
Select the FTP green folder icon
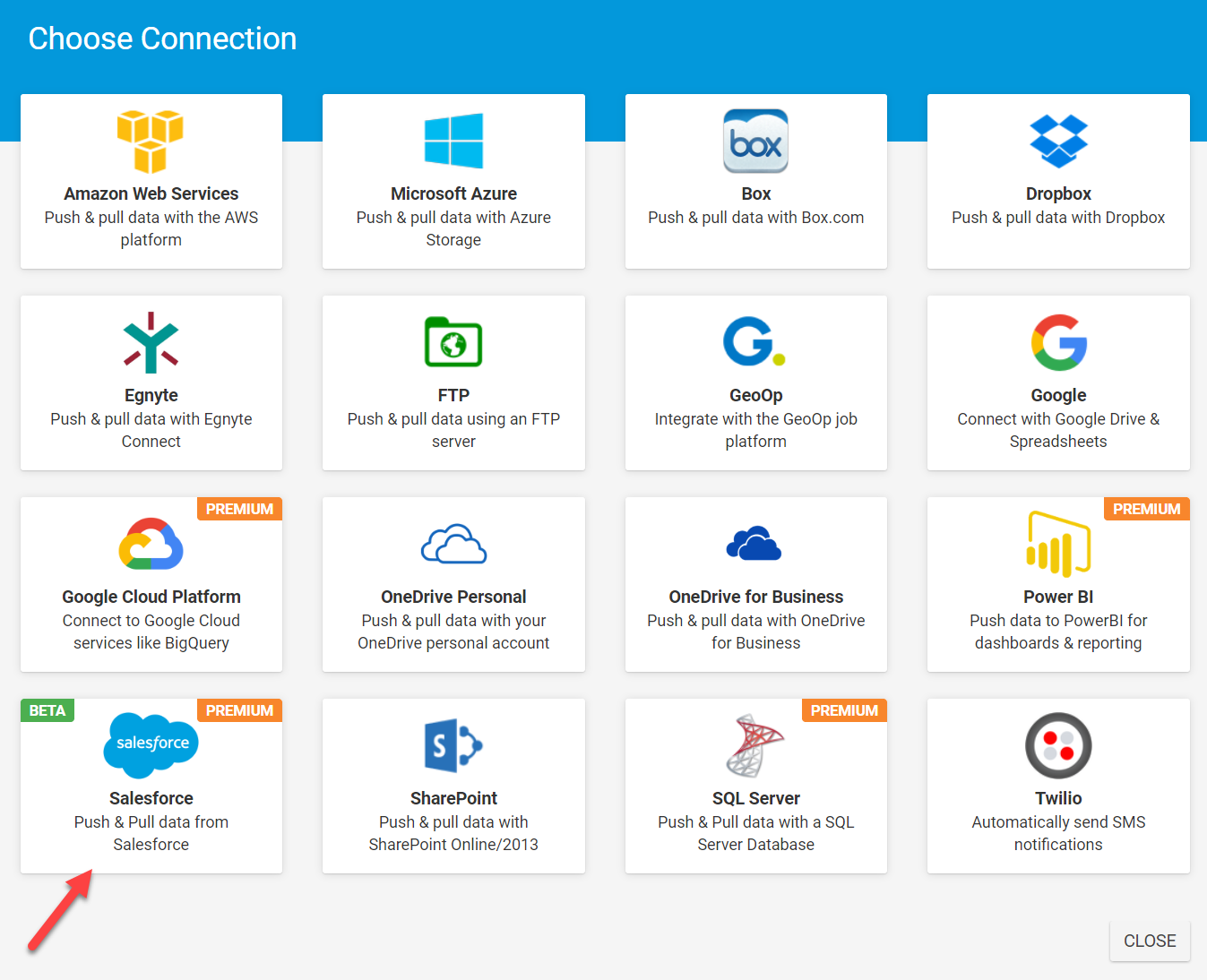(453, 341)
